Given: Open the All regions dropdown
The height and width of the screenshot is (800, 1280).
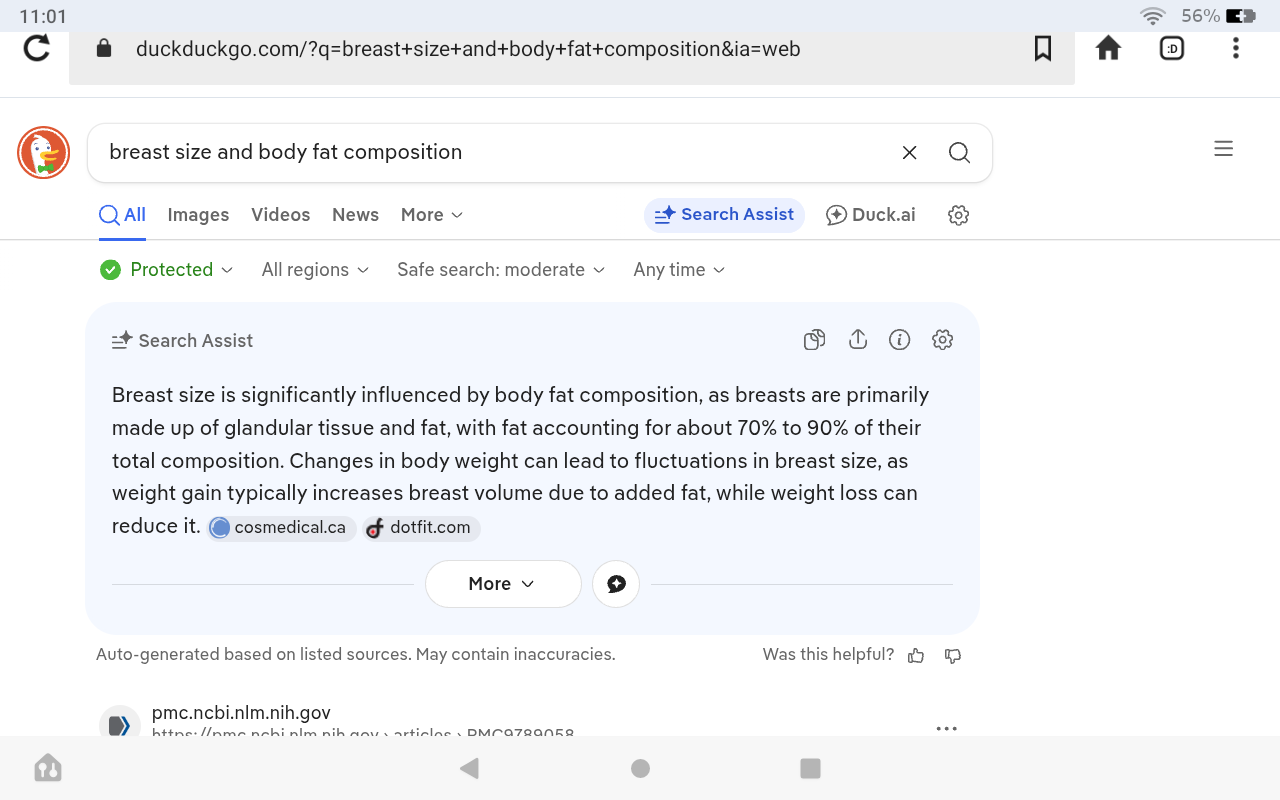Looking at the screenshot, I should click(x=315, y=270).
